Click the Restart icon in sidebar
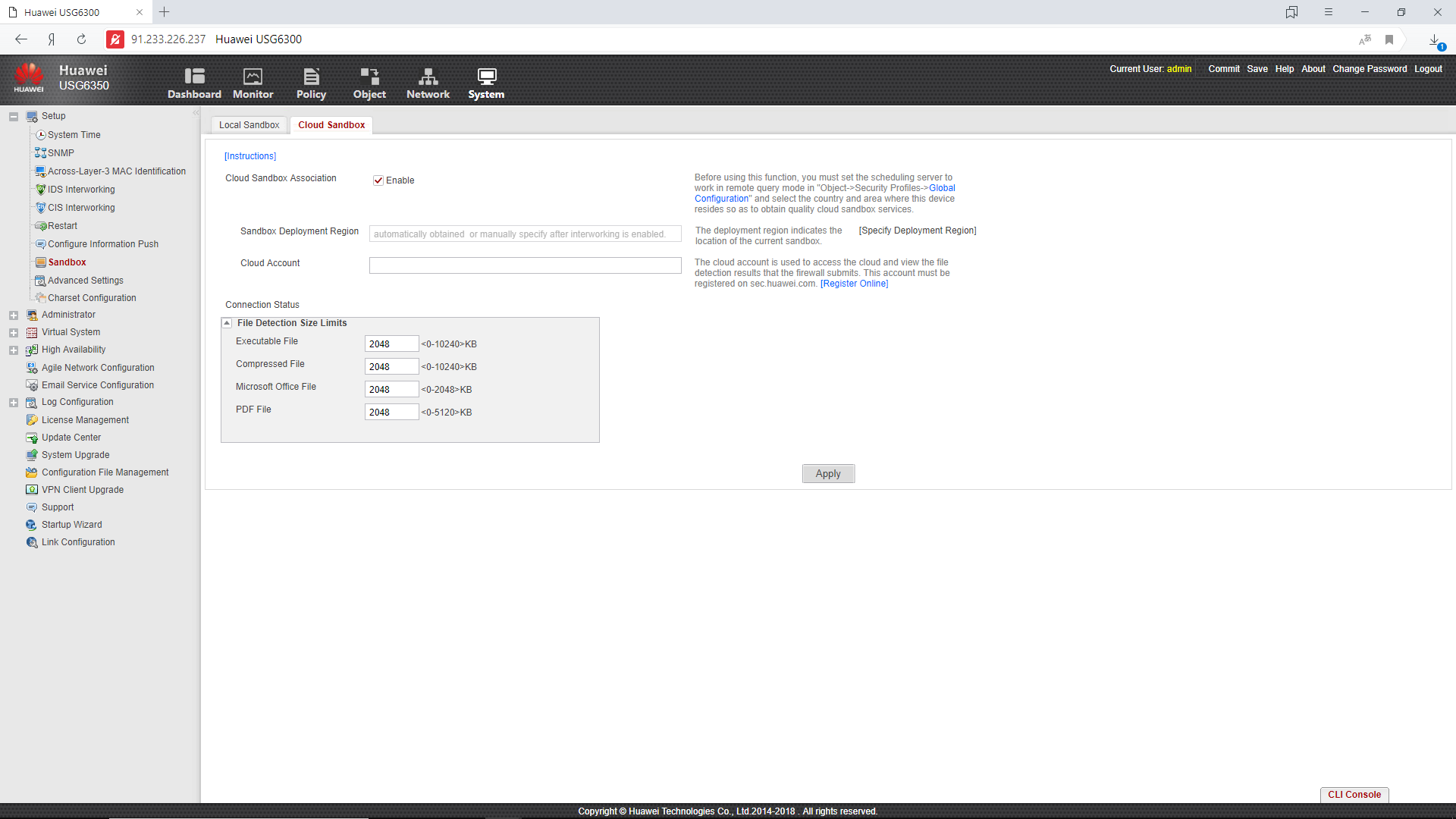 41,226
